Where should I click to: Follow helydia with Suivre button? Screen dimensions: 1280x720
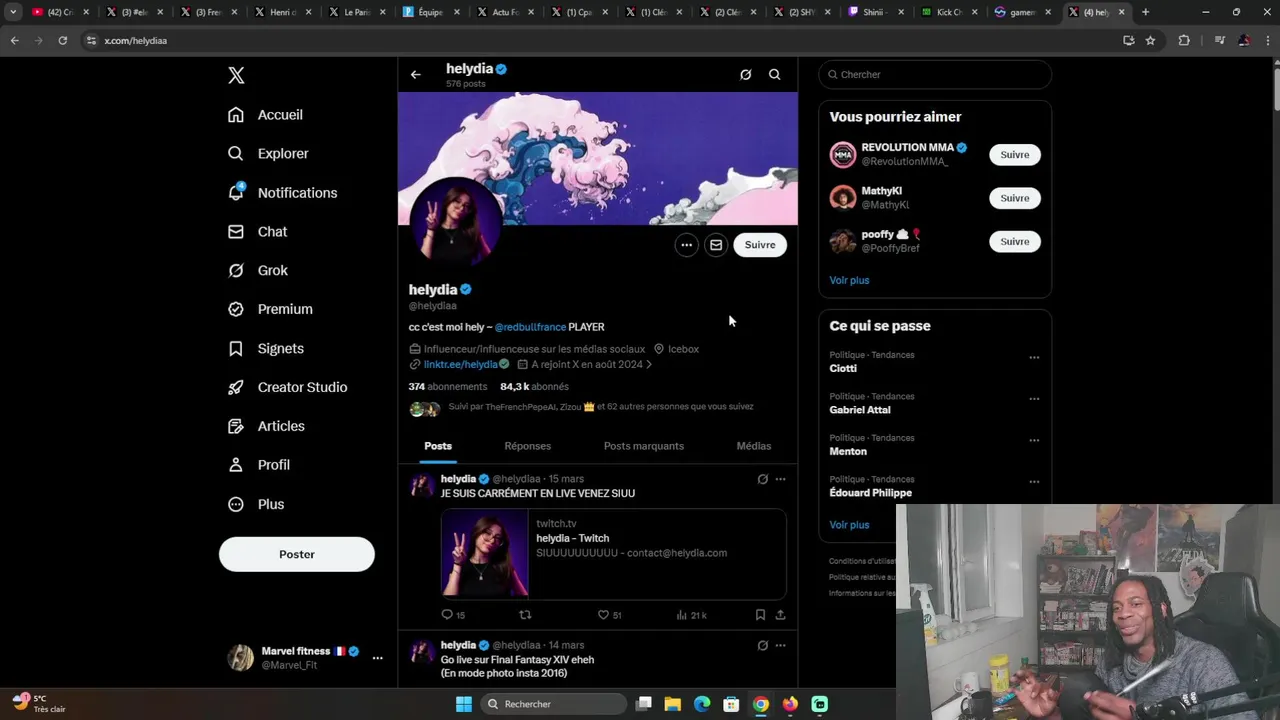point(760,245)
